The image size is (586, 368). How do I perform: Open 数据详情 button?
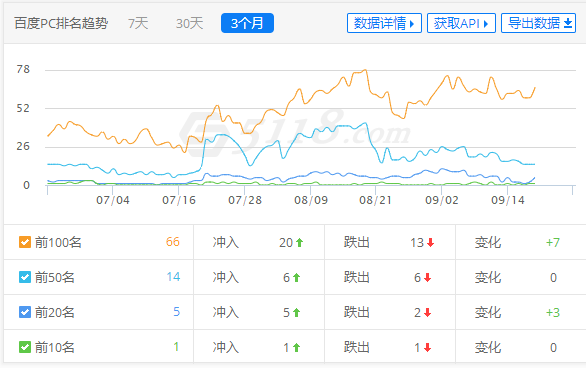384,23
